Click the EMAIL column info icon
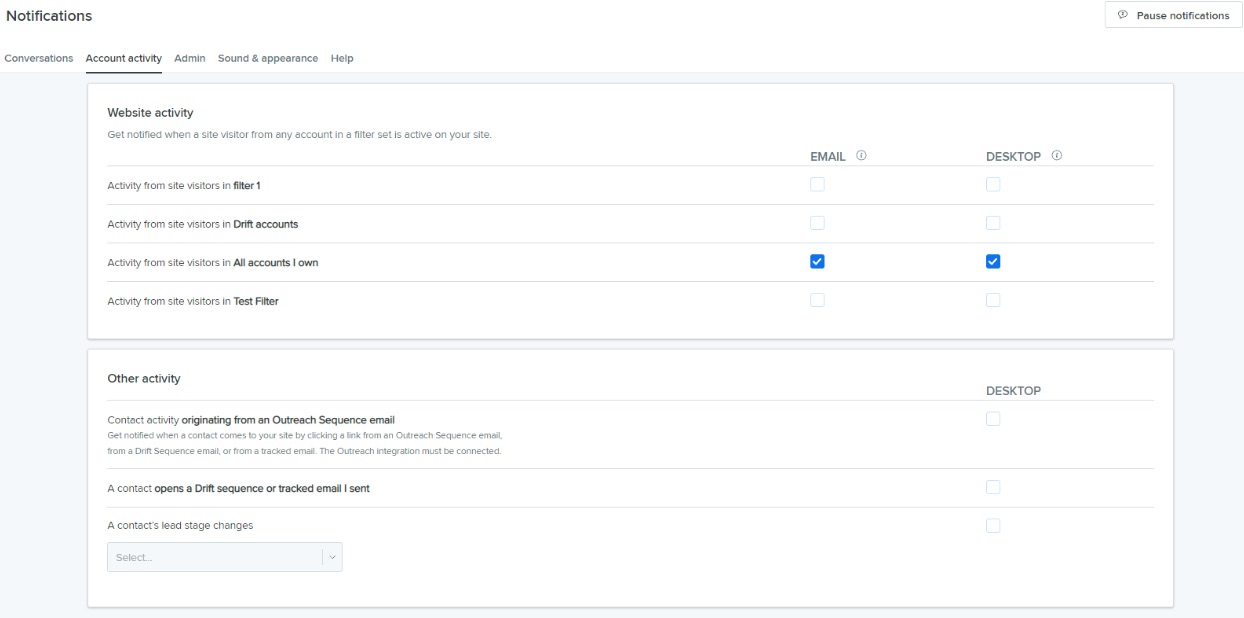The width and height of the screenshot is (1244, 618). tap(861, 156)
